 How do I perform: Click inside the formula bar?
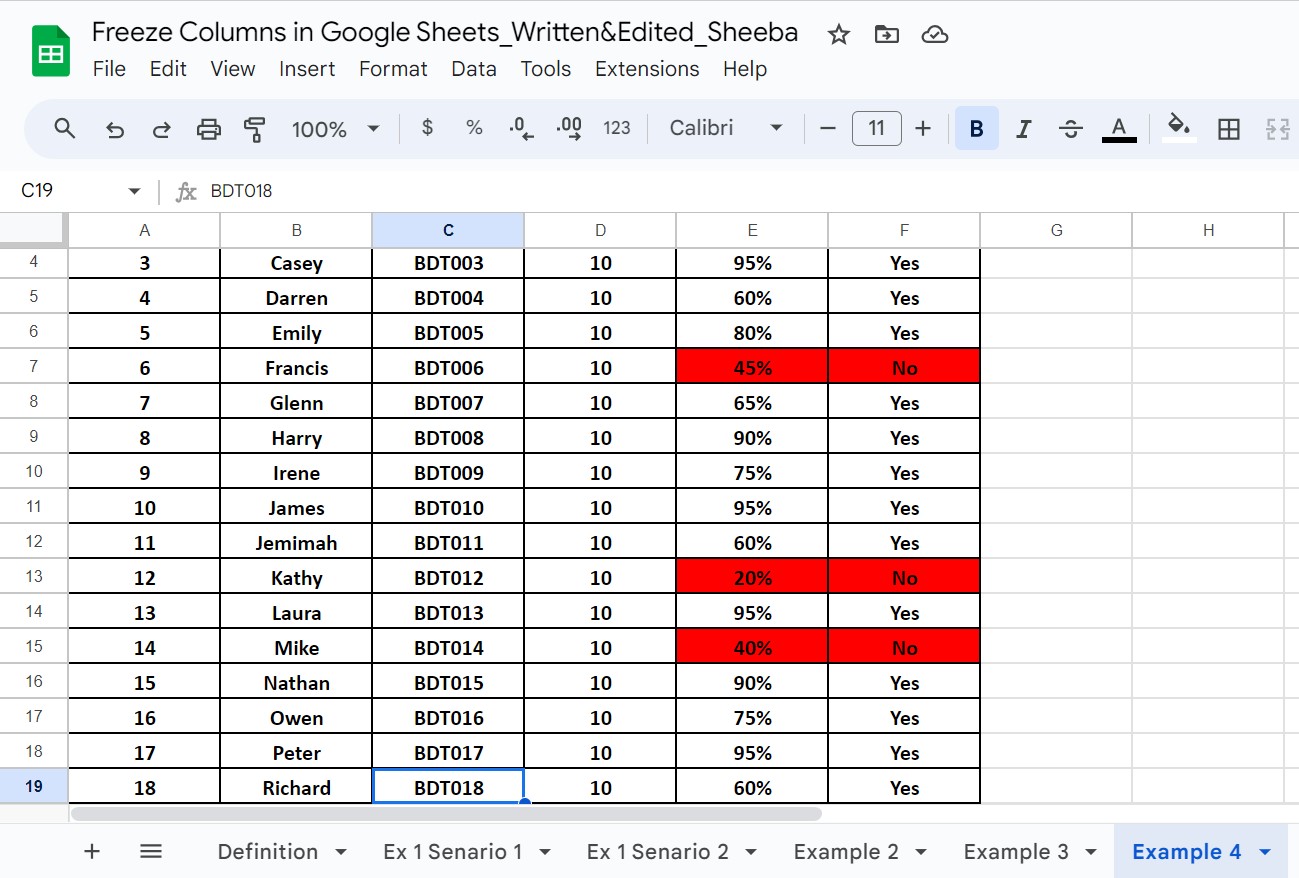[400, 190]
